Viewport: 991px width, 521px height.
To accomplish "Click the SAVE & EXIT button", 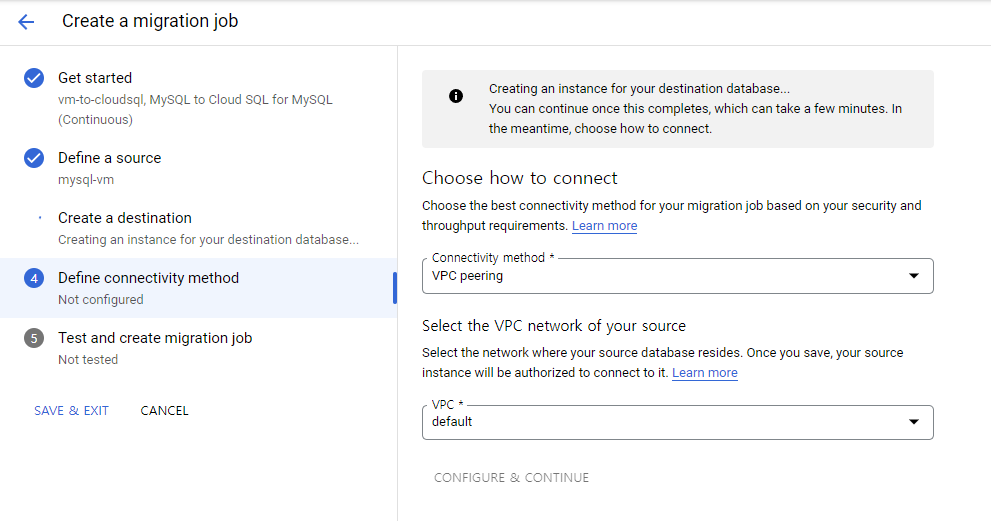I will (71, 411).
